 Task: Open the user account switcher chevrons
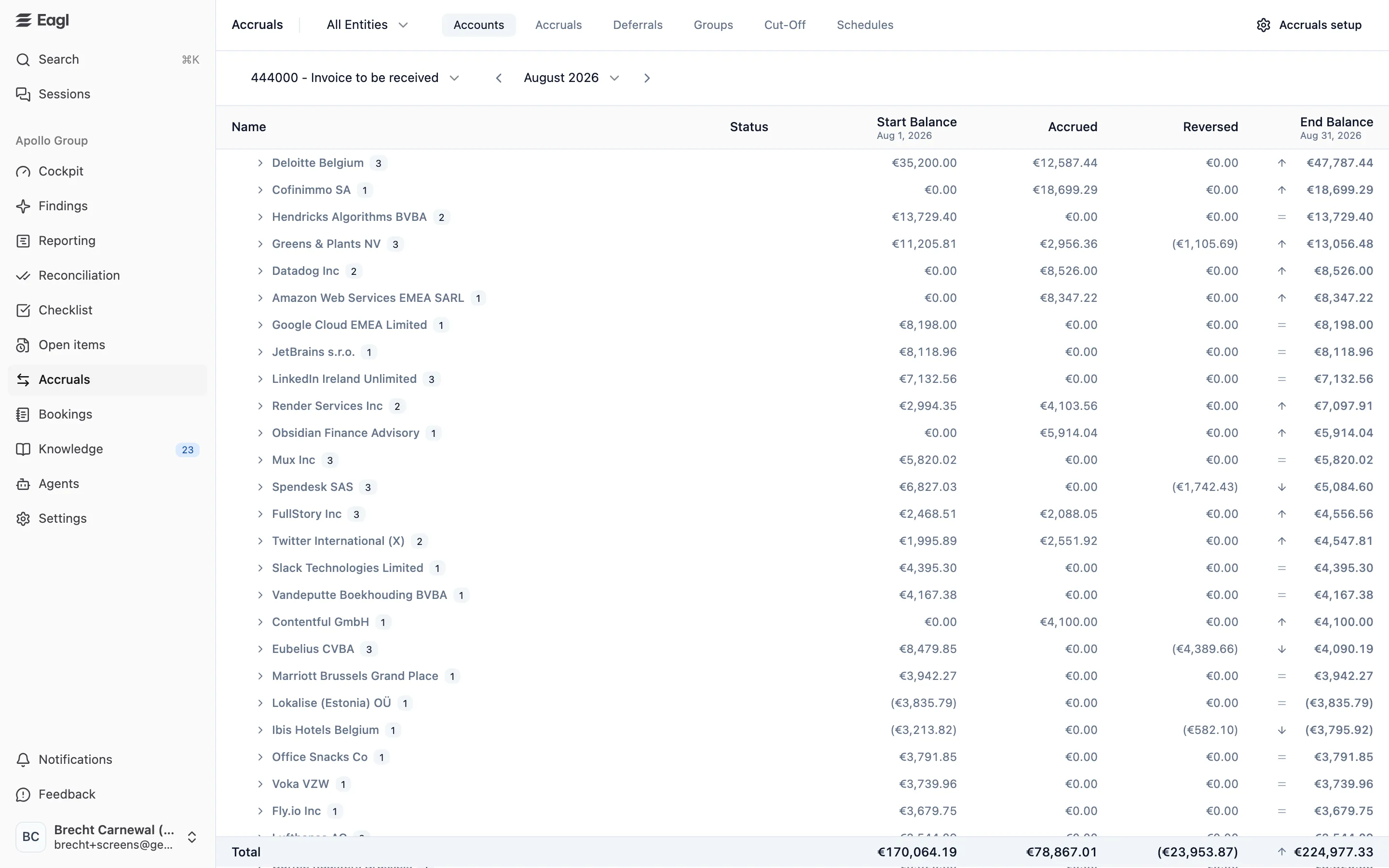192,838
